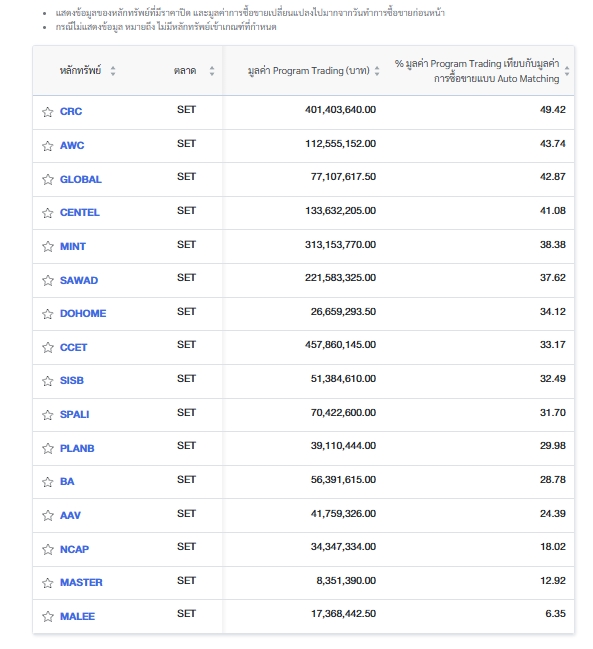The image size is (593, 649).
Task: Open CENTEL symbol link
Action: coord(79,212)
